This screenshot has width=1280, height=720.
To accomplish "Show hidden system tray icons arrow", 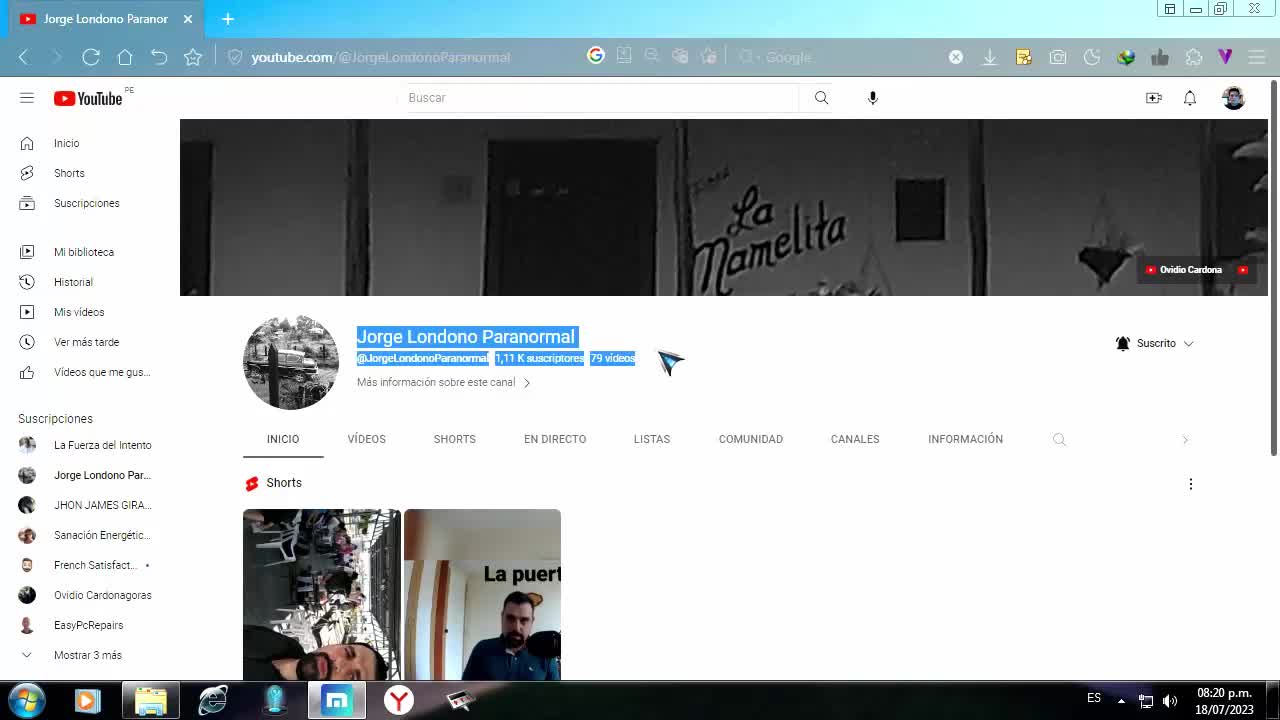I will (x=1121, y=701).
